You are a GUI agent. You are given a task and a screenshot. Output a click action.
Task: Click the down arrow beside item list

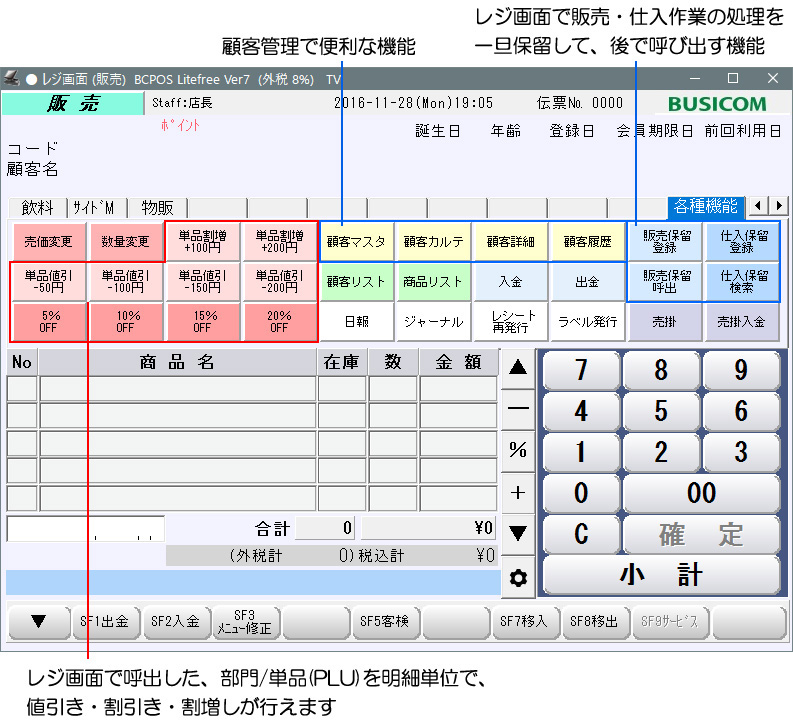coord(518,532)
